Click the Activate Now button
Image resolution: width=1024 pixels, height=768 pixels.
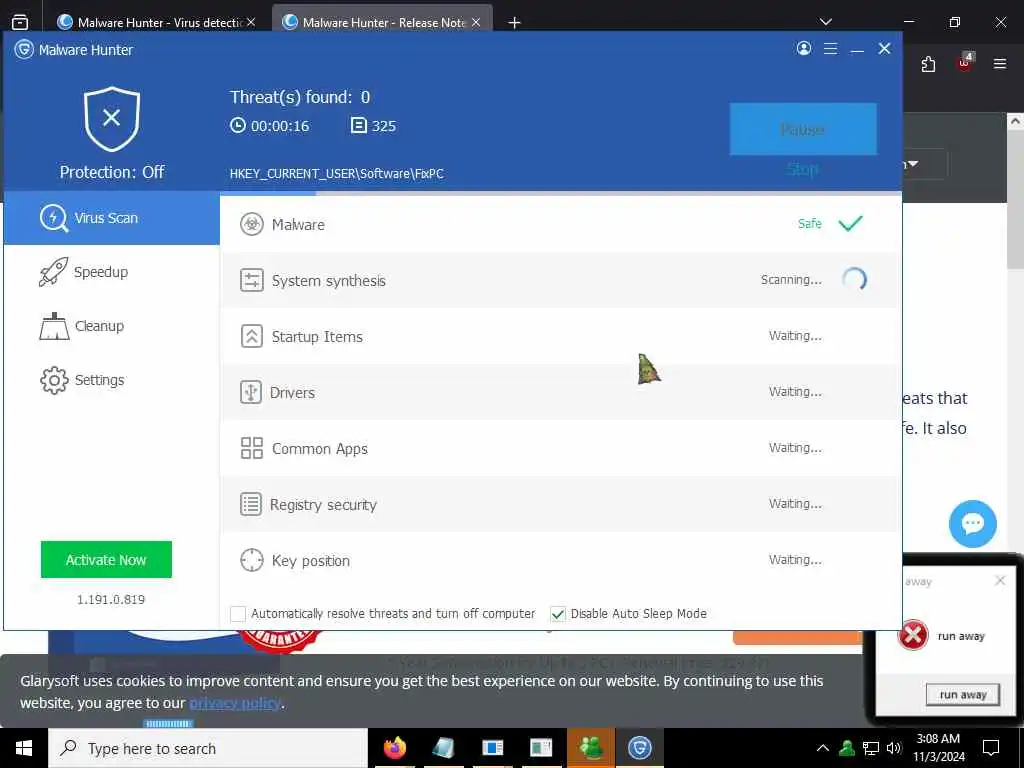coord(106,560)
